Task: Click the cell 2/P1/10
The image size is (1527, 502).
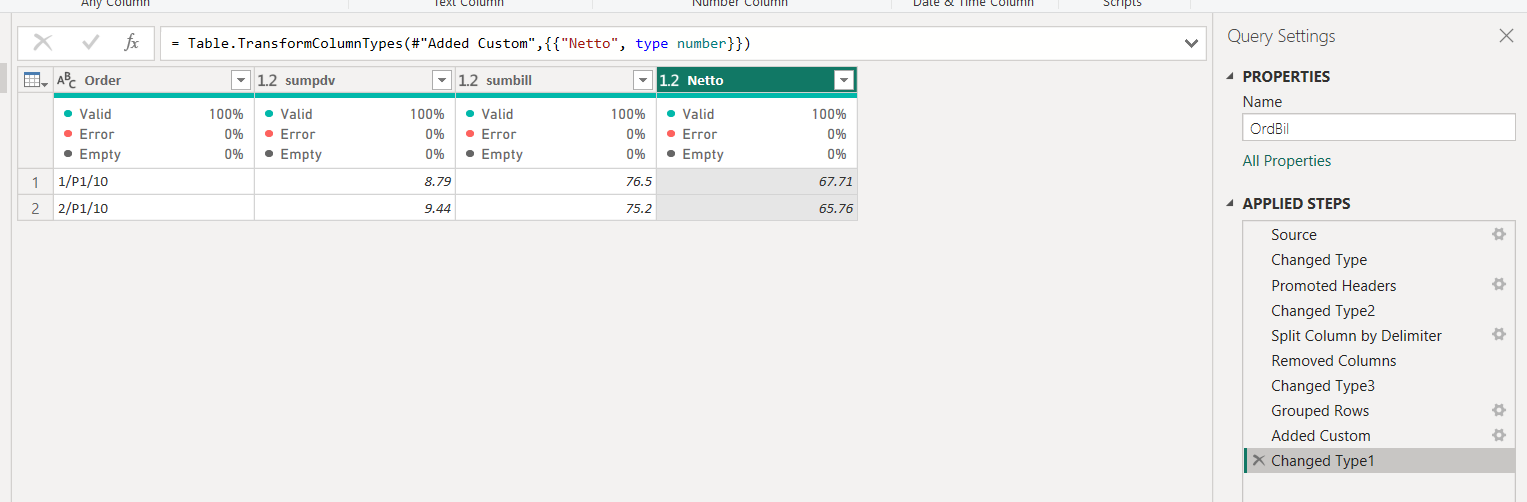Action: coord(154,208)
